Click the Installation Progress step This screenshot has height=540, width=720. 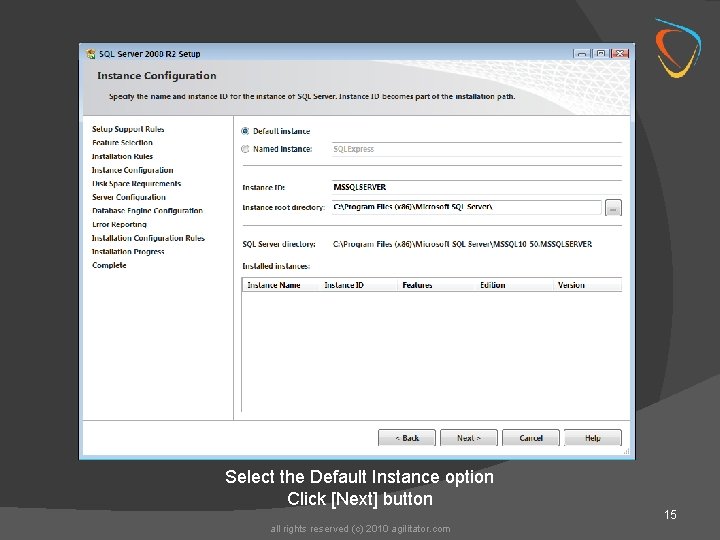point(128,251)
